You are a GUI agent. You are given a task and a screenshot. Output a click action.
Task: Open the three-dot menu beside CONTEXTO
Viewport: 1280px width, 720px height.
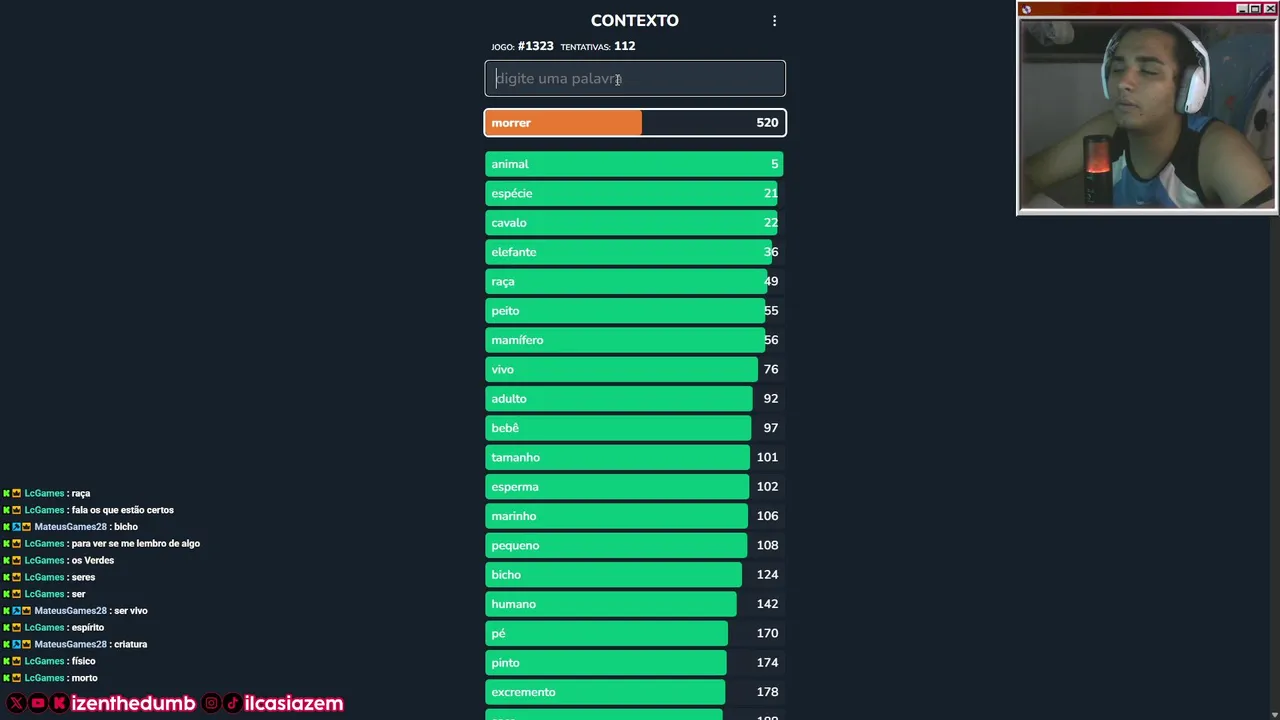point(774,21)
